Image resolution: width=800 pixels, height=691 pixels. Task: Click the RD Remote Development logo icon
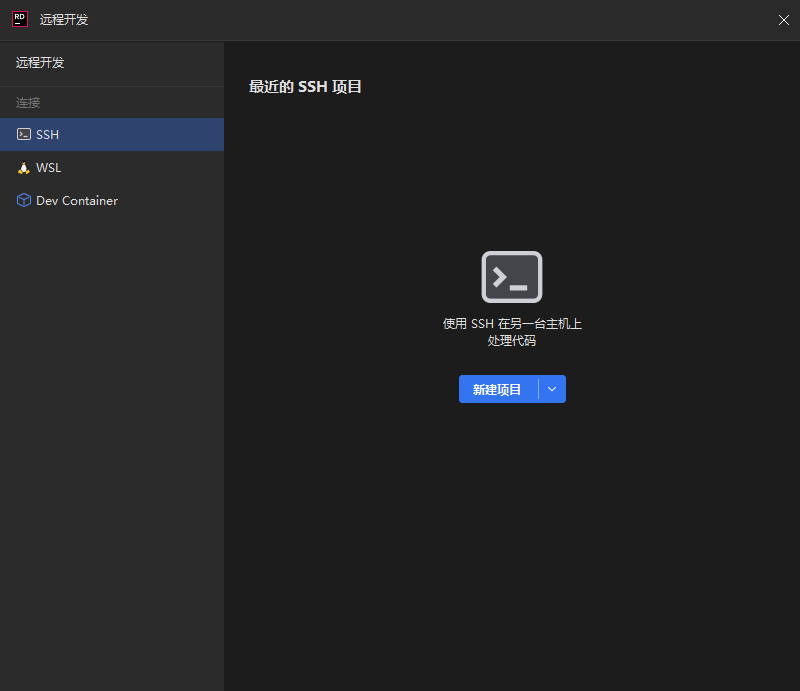click(19, 19)
